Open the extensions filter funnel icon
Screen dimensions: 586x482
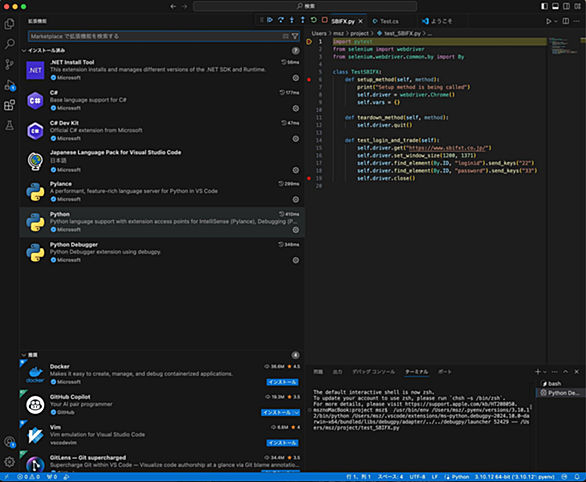click(295, 36)
